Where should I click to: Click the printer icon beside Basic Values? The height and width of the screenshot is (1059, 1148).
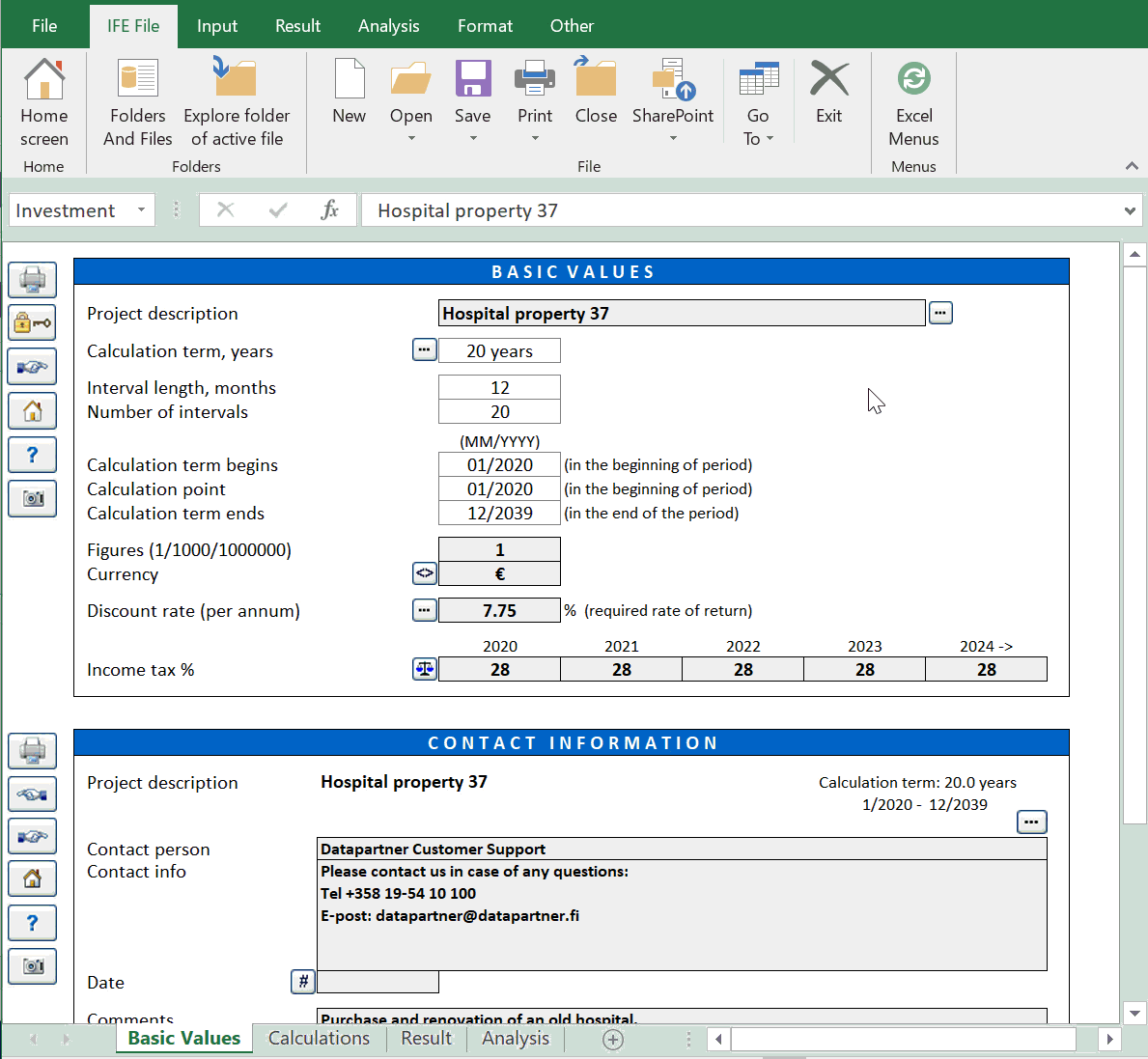[x=32, y=280]
